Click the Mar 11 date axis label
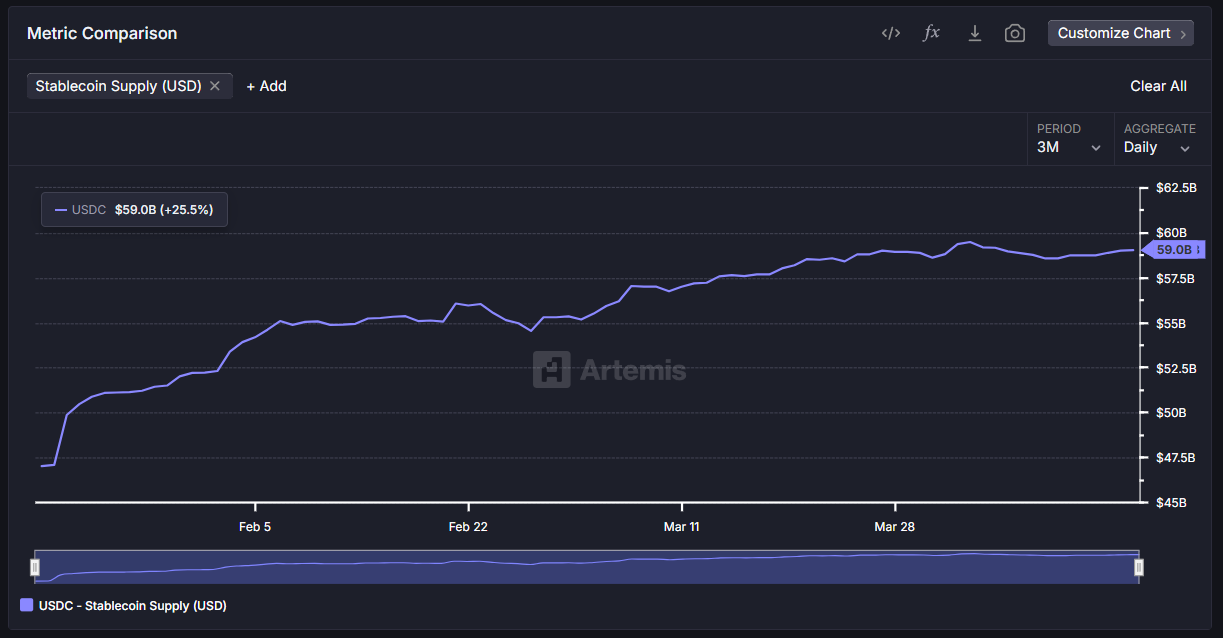 [682, 527]
